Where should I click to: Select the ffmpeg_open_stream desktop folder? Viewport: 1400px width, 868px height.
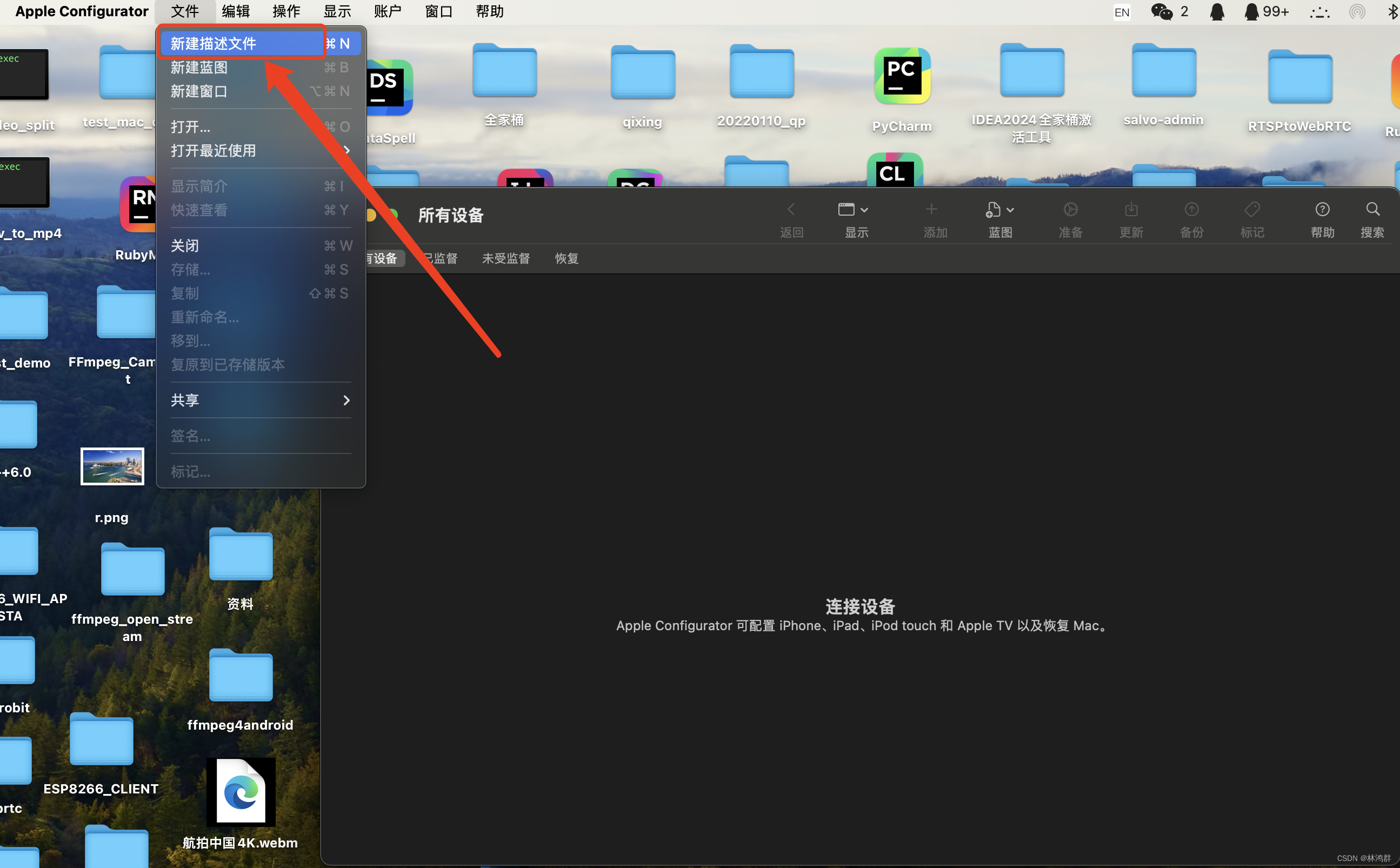132,570
